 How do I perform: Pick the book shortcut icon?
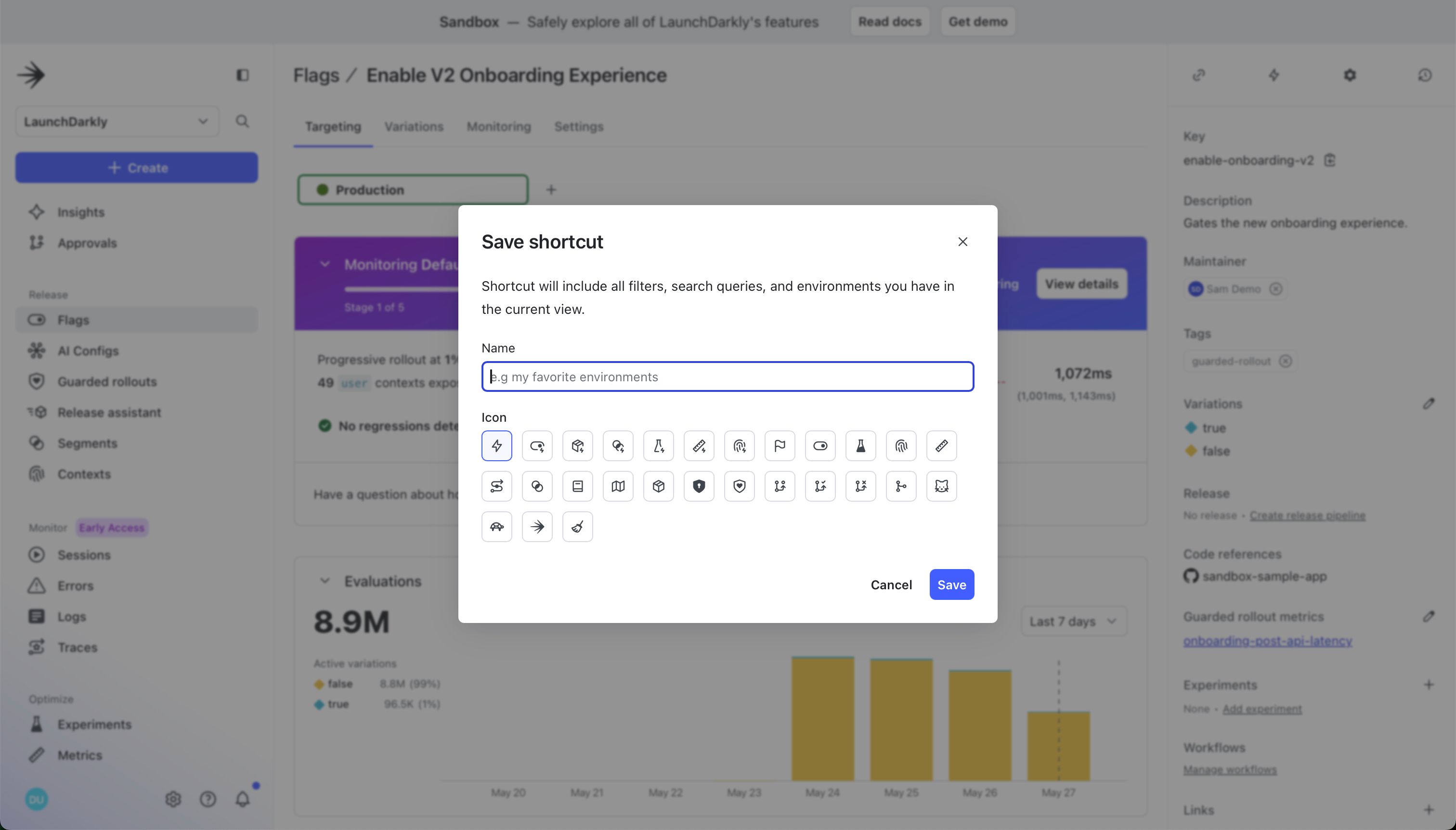(x=577, y=486)
